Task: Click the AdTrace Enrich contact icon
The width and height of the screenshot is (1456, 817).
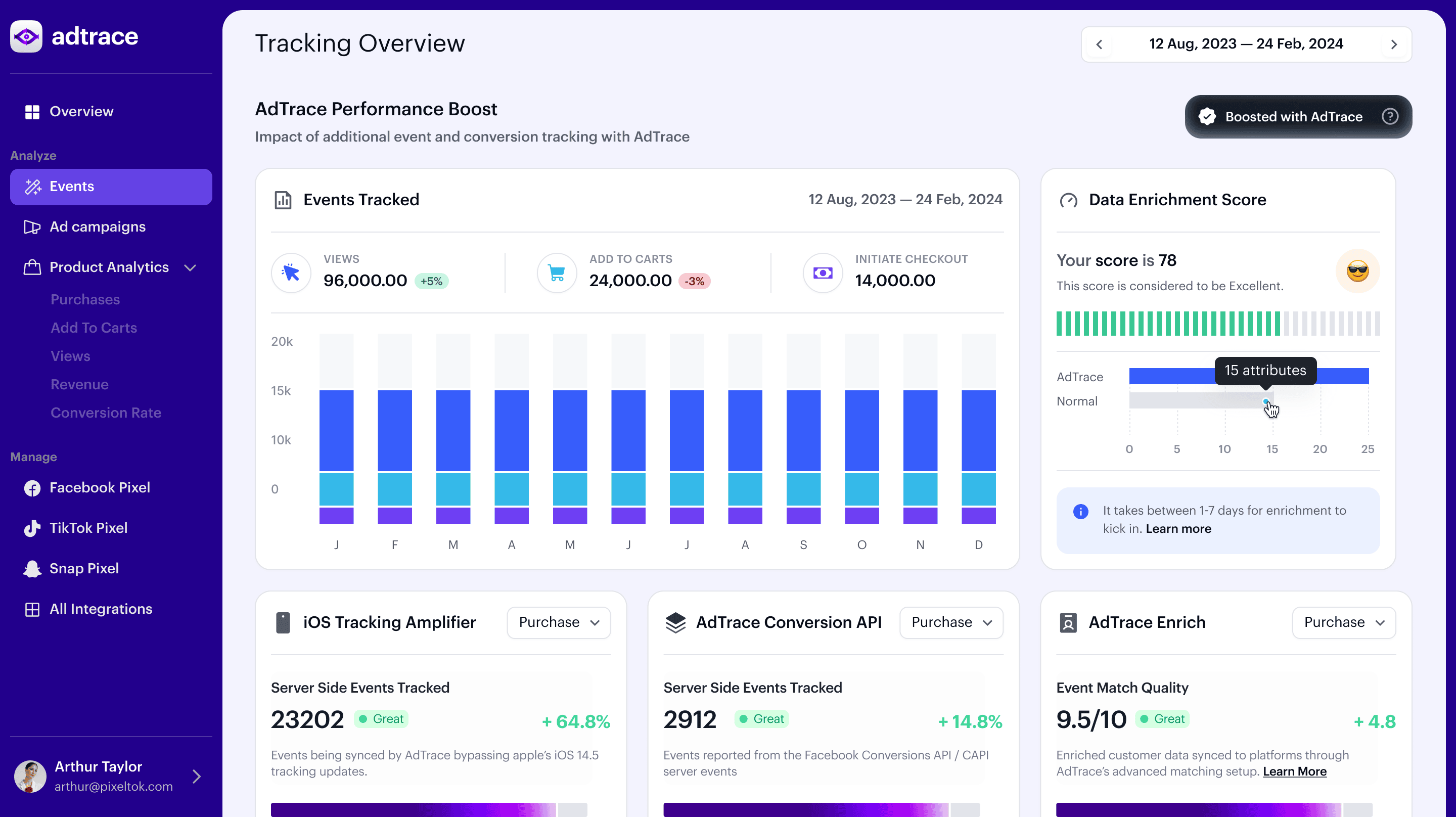Action: pyautogui.click(x=1068, y=622)
